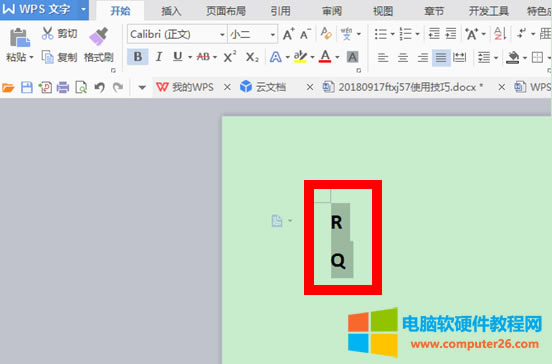Open the Page Layout ribbon tab
The height and width of the screenshot is (364, 552).
(x=226, y=11)
